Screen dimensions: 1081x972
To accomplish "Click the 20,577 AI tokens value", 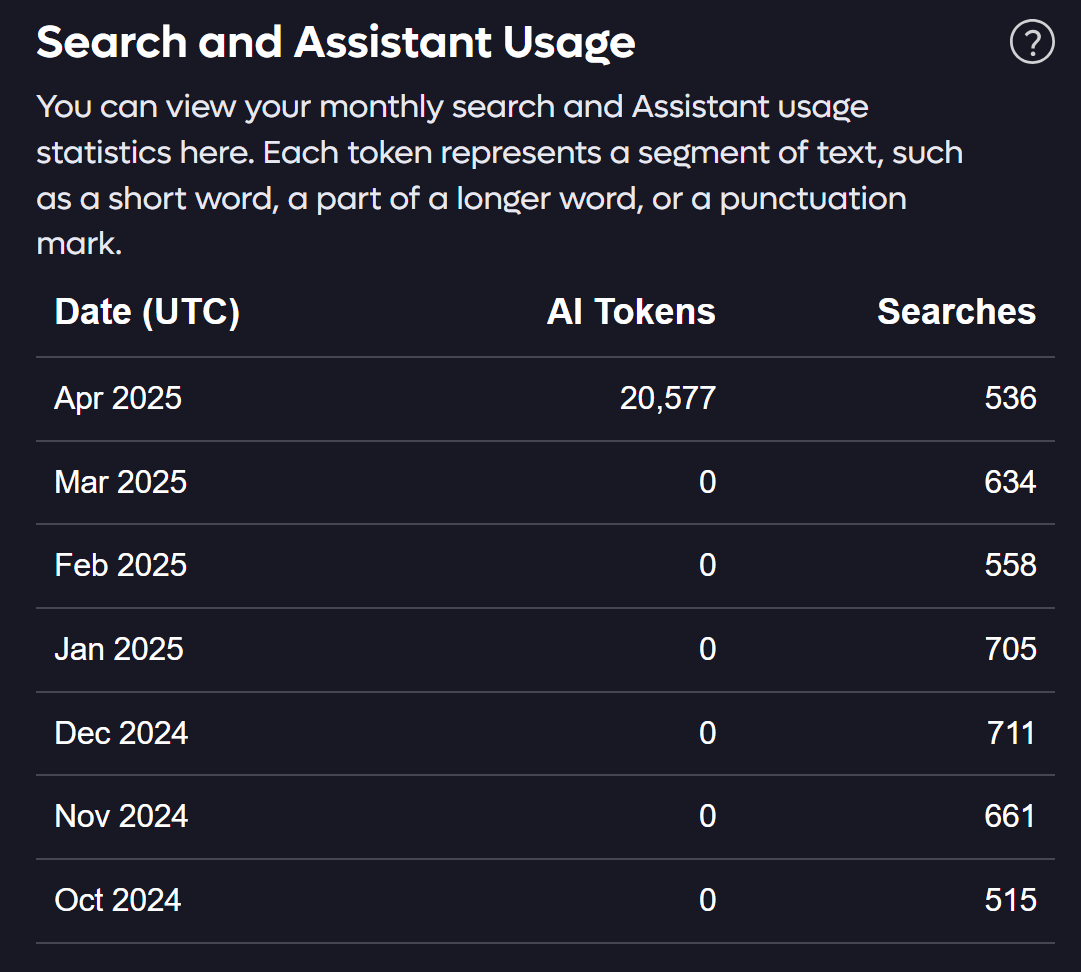I will (x=667, y=398).
